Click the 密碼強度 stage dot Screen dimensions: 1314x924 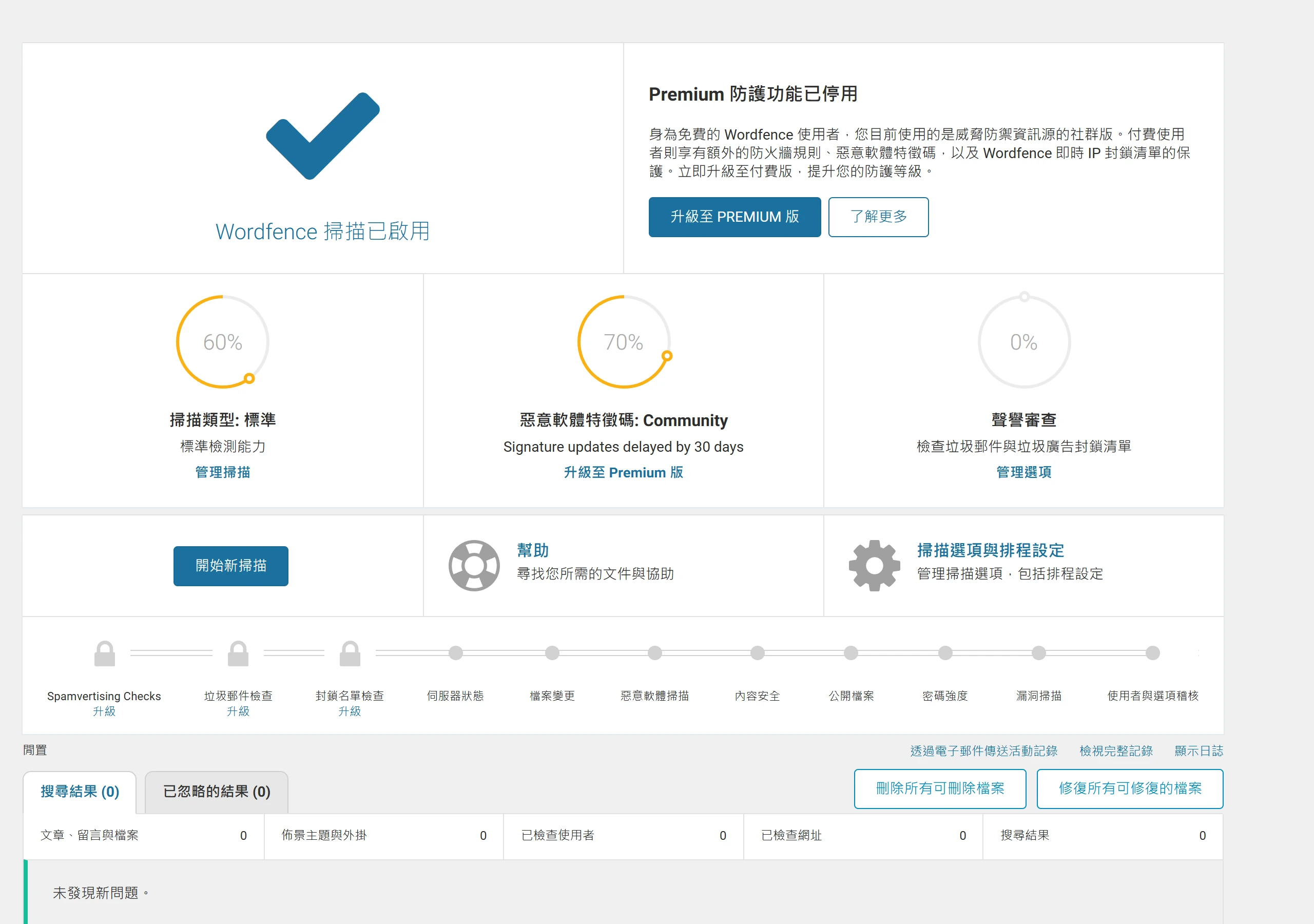[x=945, y=652]
